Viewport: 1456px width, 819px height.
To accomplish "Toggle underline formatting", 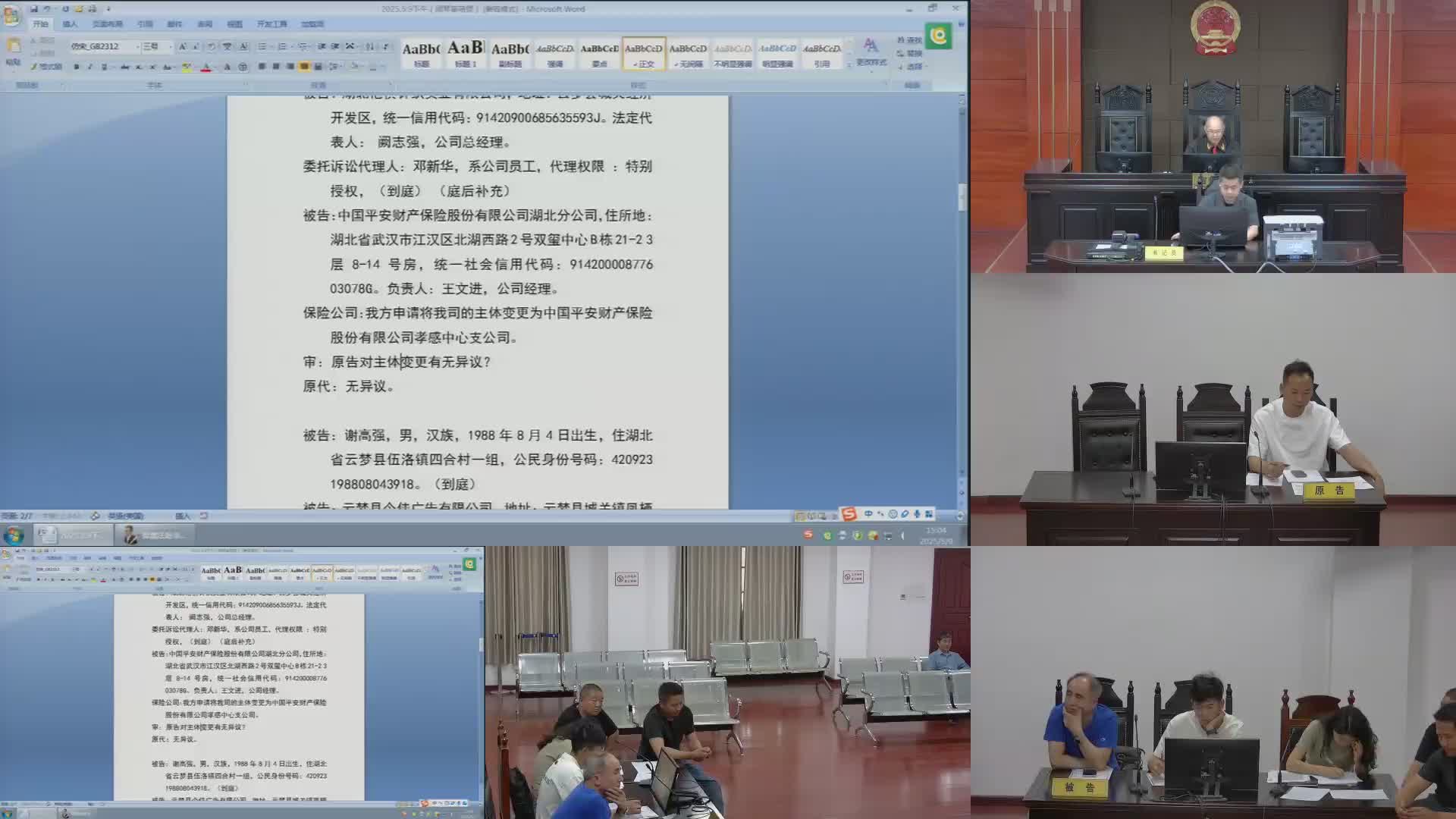I will [104, 67].
